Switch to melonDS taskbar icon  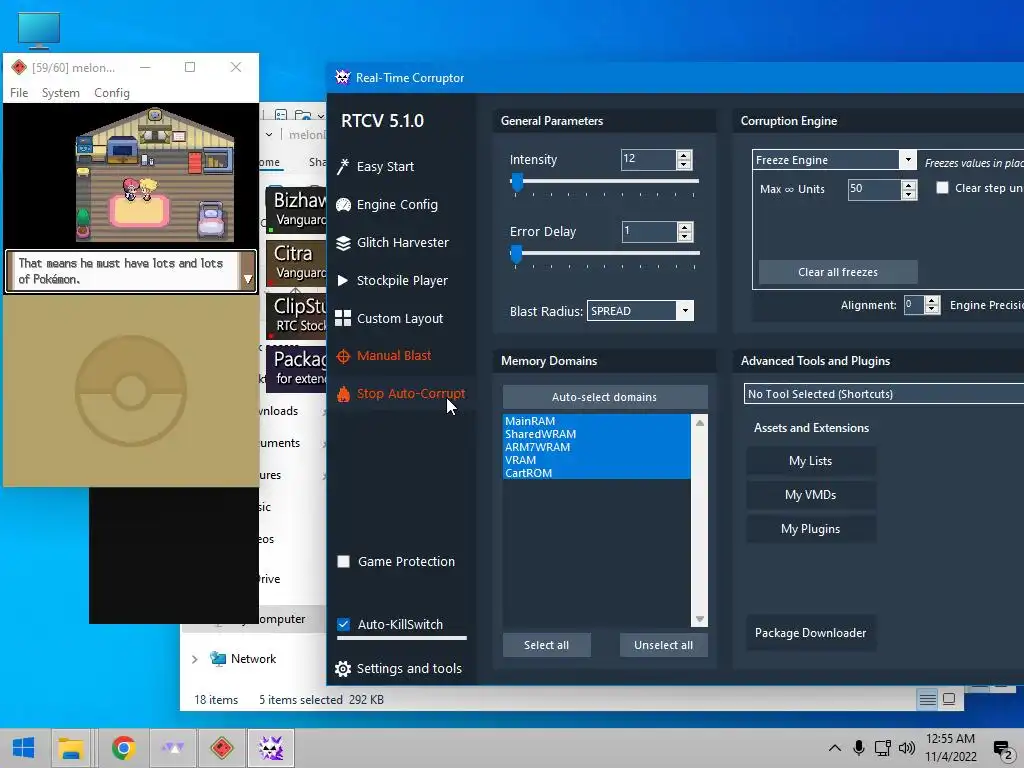[x=222, y=748]
